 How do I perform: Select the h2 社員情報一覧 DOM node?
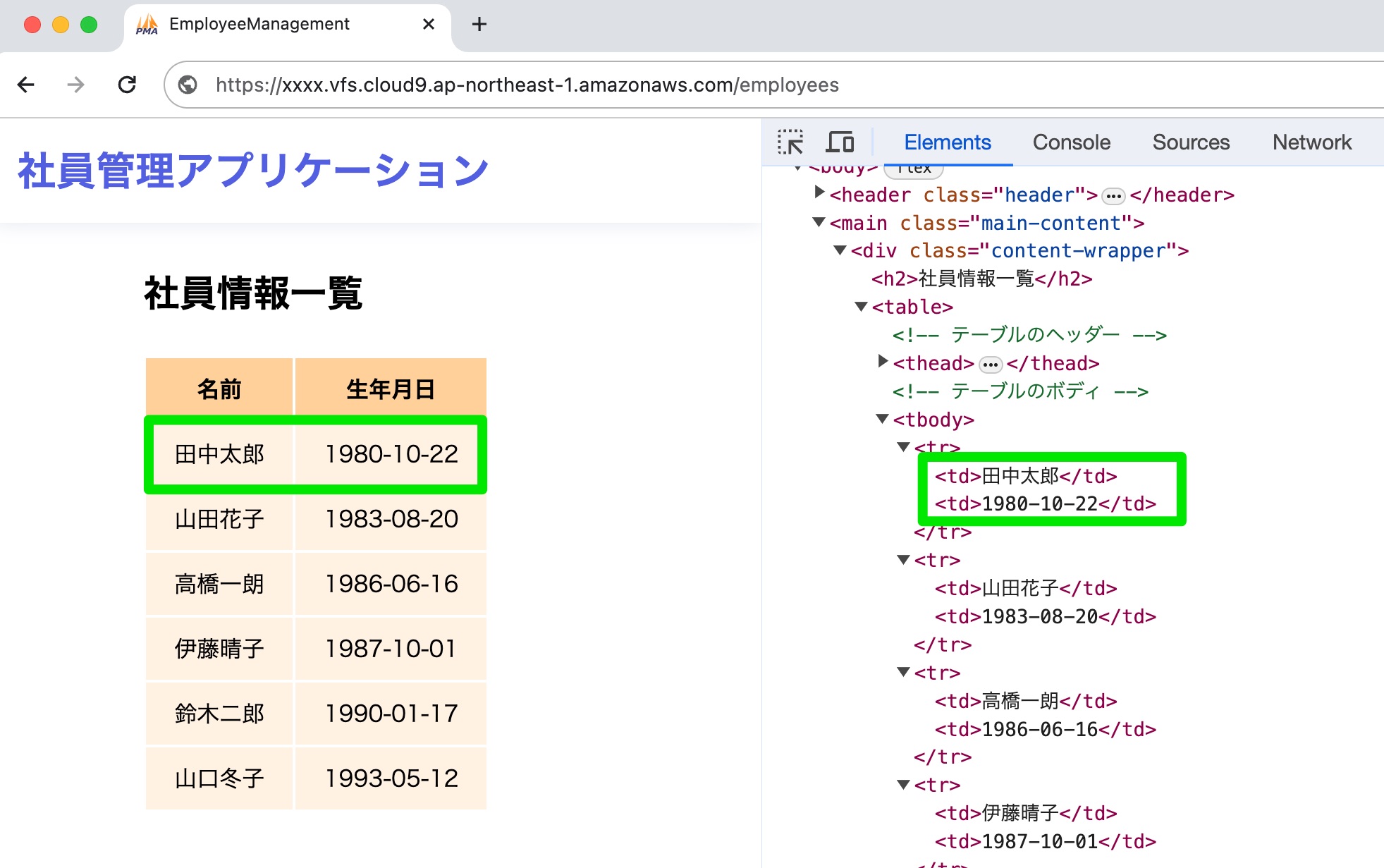[x=981, y=279]
